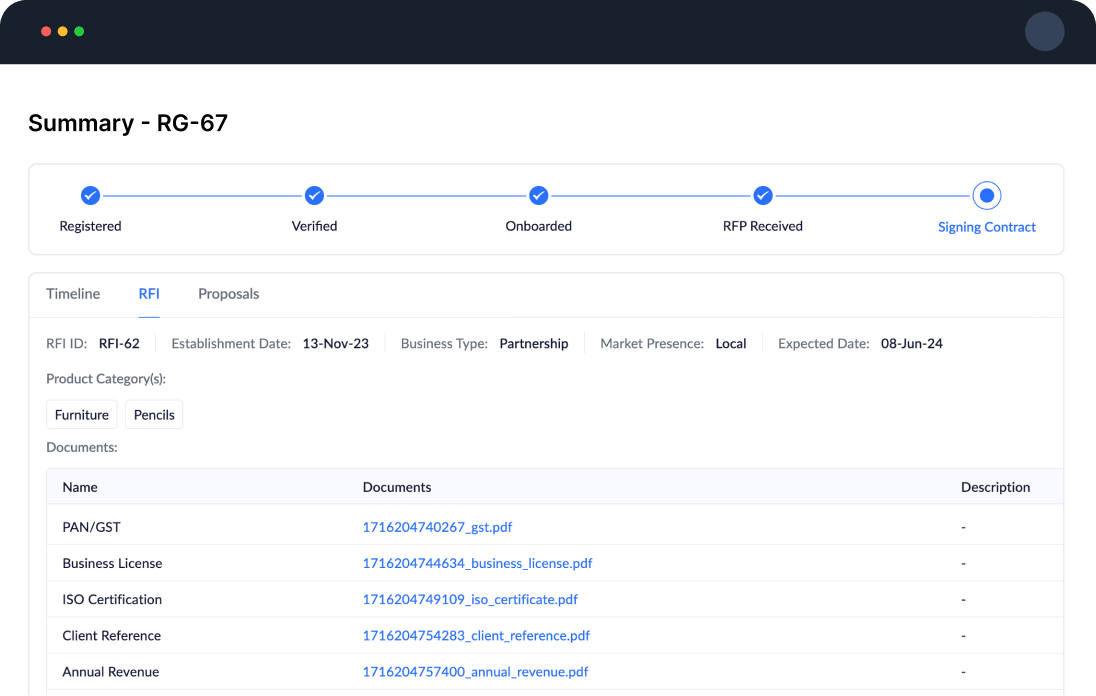
Task: Click the user avatar in header
Action: (1044, 31)
